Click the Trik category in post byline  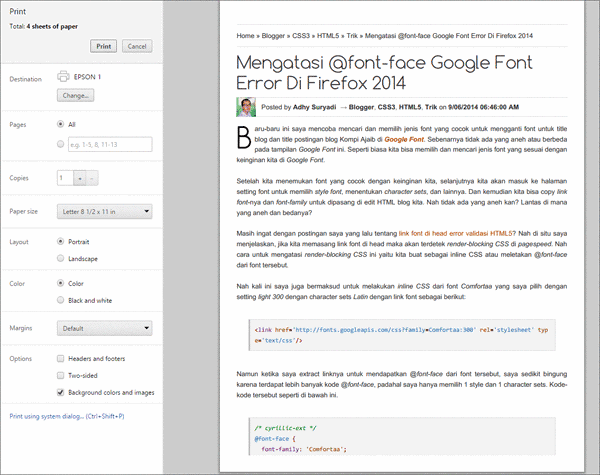[431, 107]
